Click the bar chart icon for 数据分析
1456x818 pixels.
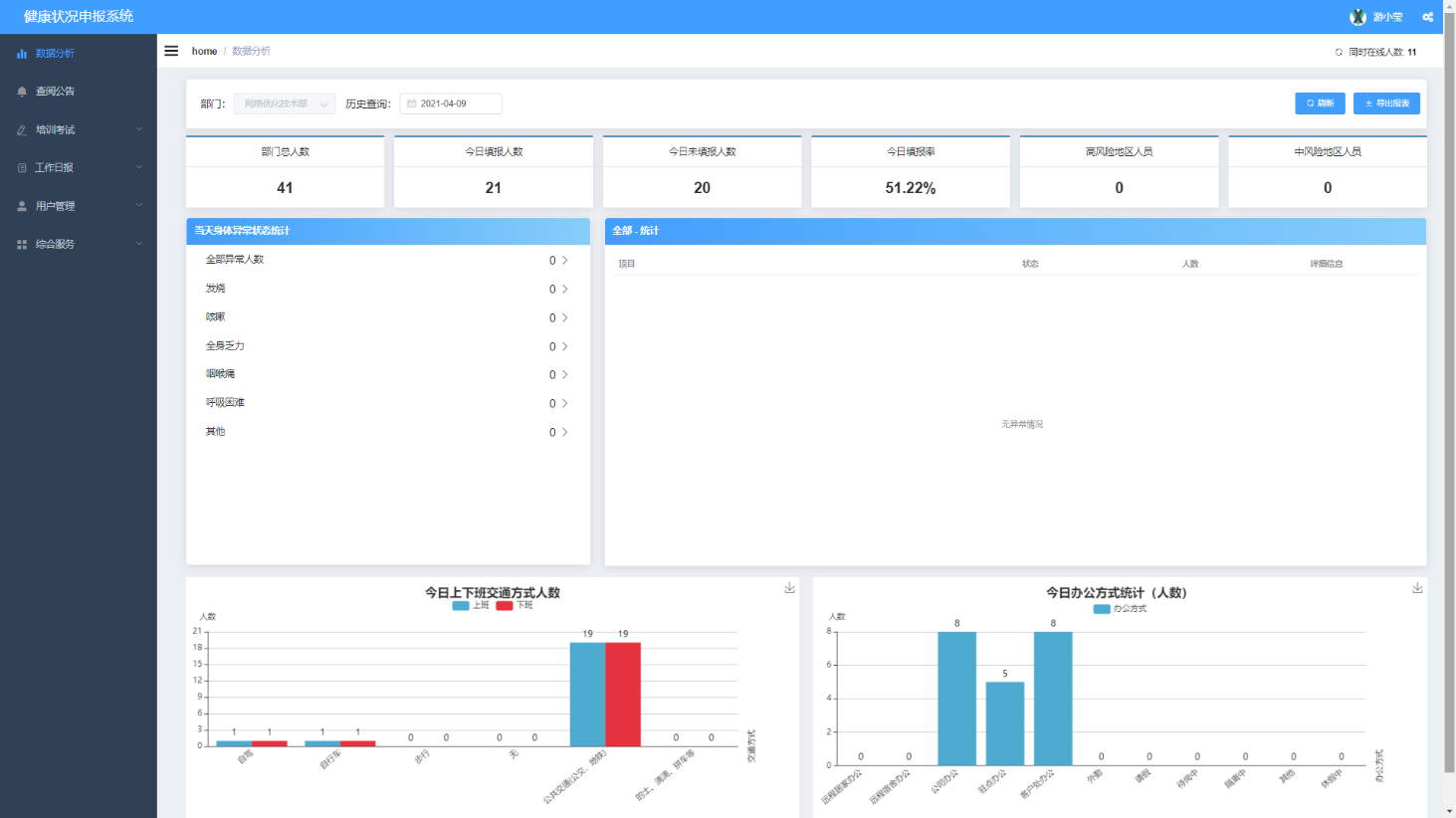[x=22, y=54]
